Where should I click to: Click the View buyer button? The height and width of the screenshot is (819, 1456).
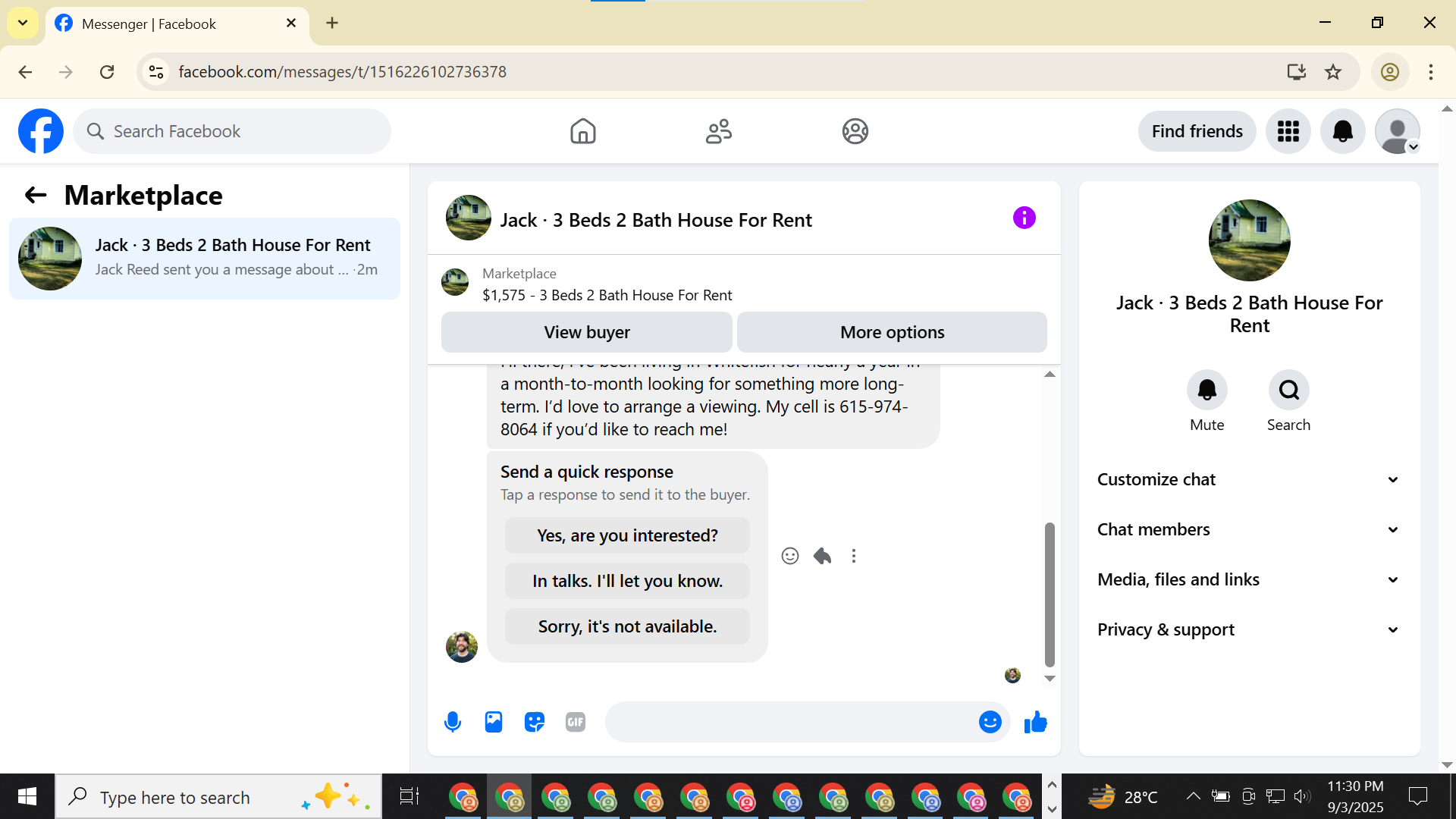click(x=587, y=332)
